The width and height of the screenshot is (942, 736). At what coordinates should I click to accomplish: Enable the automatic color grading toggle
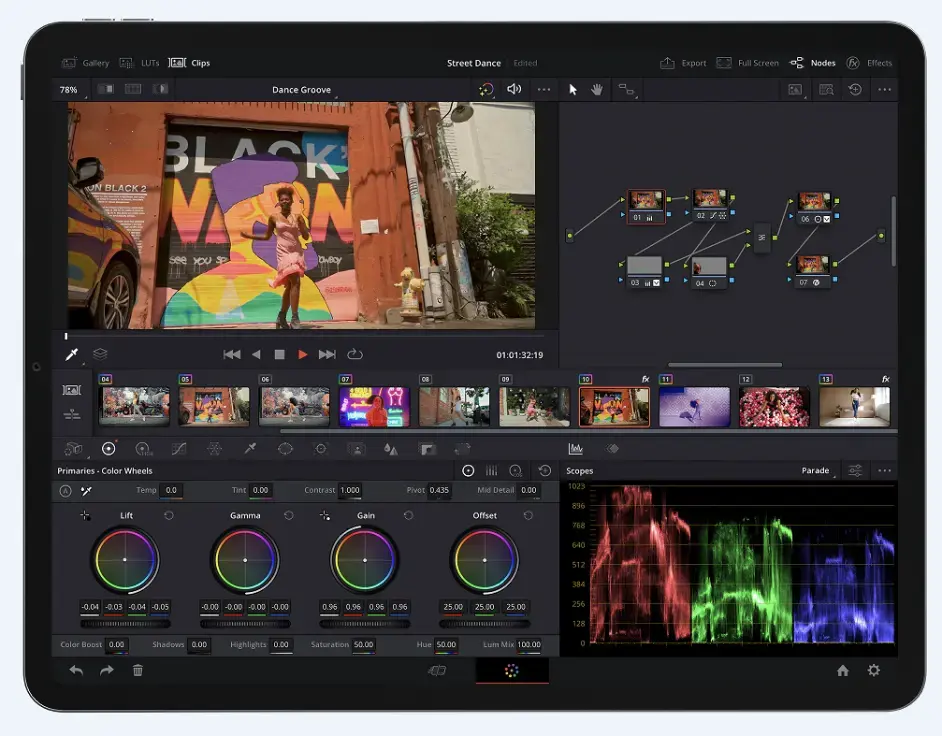point(487,90)
